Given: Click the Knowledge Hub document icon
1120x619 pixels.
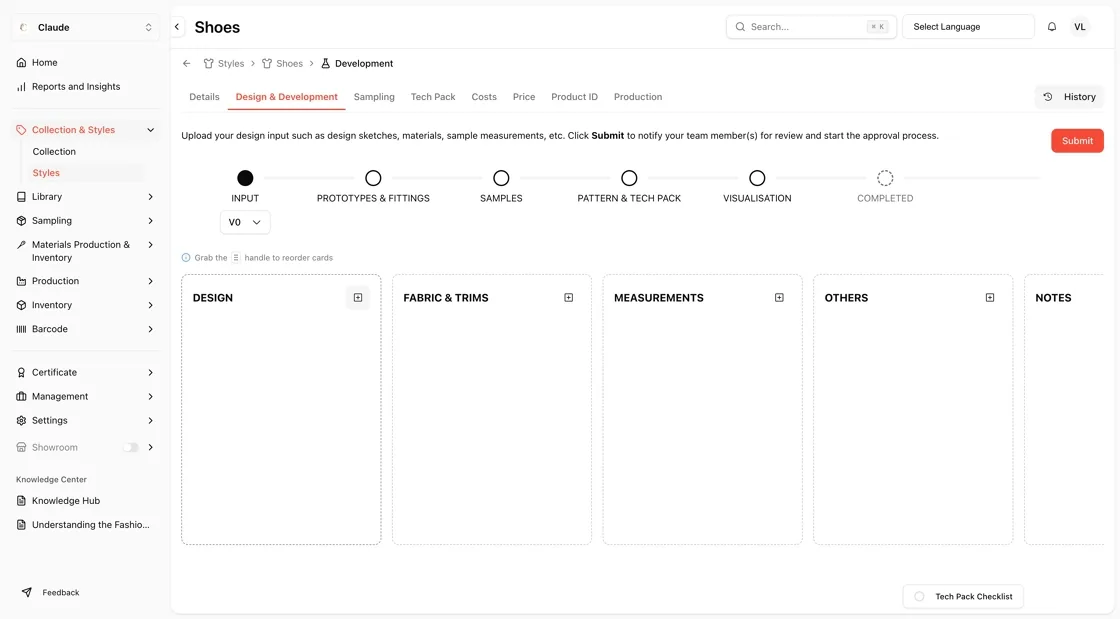Looking at the screenshot, I should pyautogui.click(x=21, y=501).
